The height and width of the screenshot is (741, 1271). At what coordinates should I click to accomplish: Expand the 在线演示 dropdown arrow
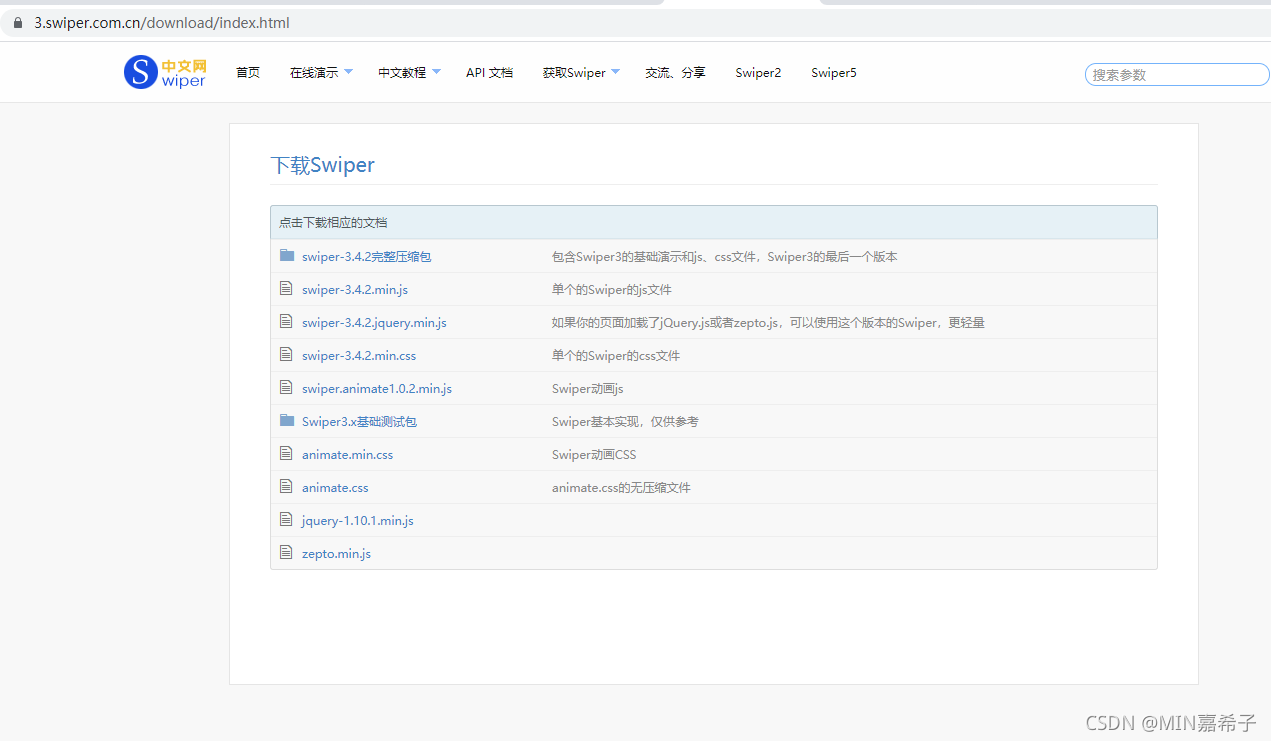348,72
